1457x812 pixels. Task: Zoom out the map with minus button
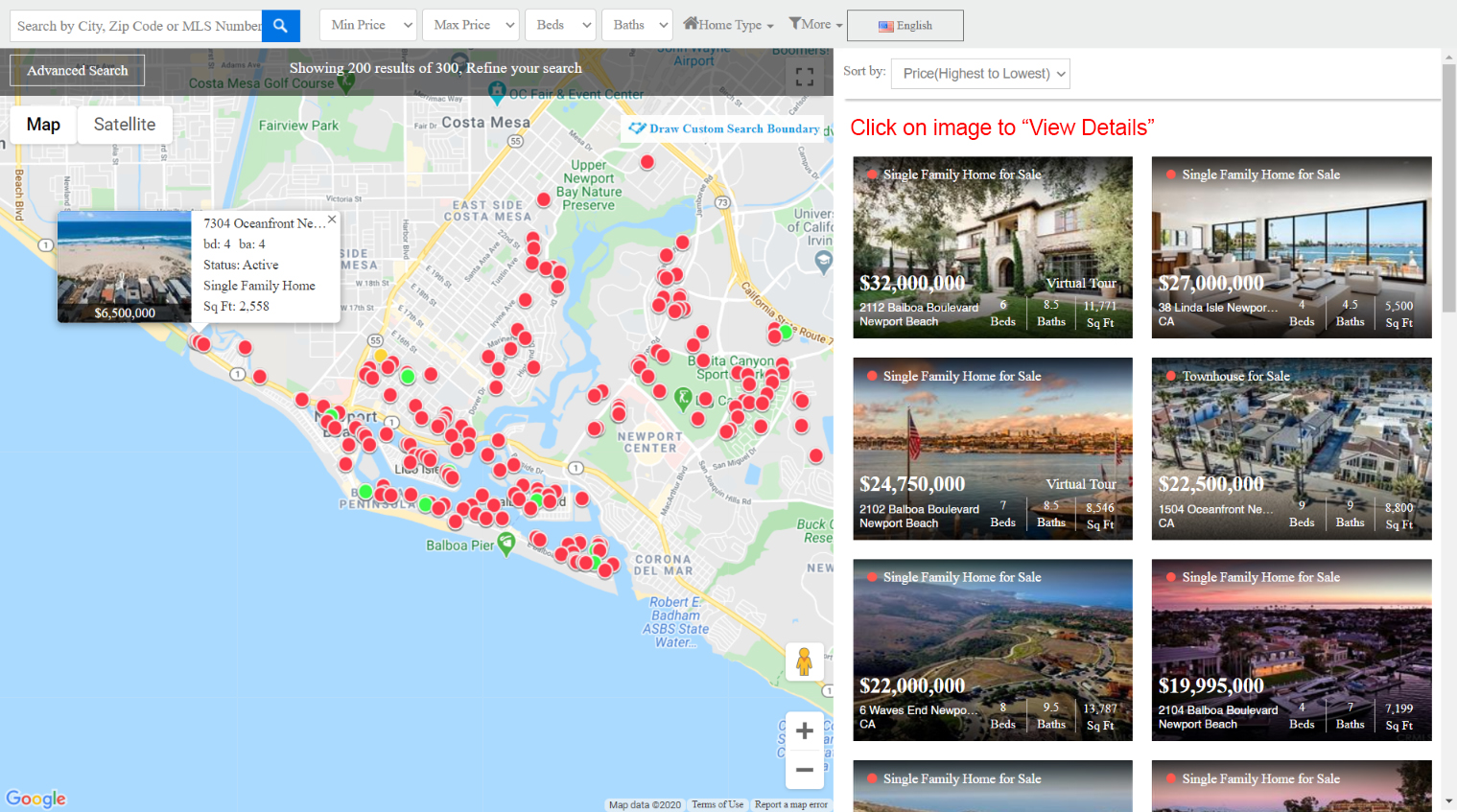(x=804, y=770)
